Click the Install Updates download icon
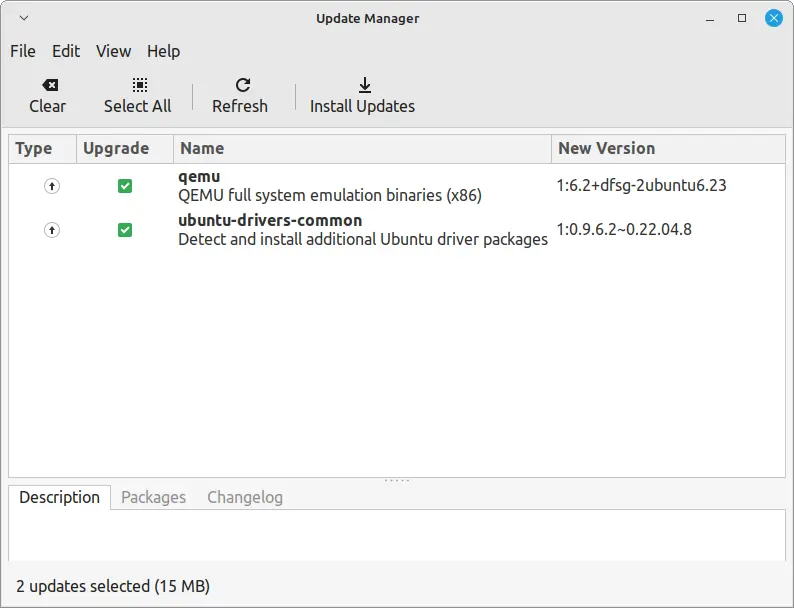794x608 pixels. pyautogui.click(x=364, y=86)
